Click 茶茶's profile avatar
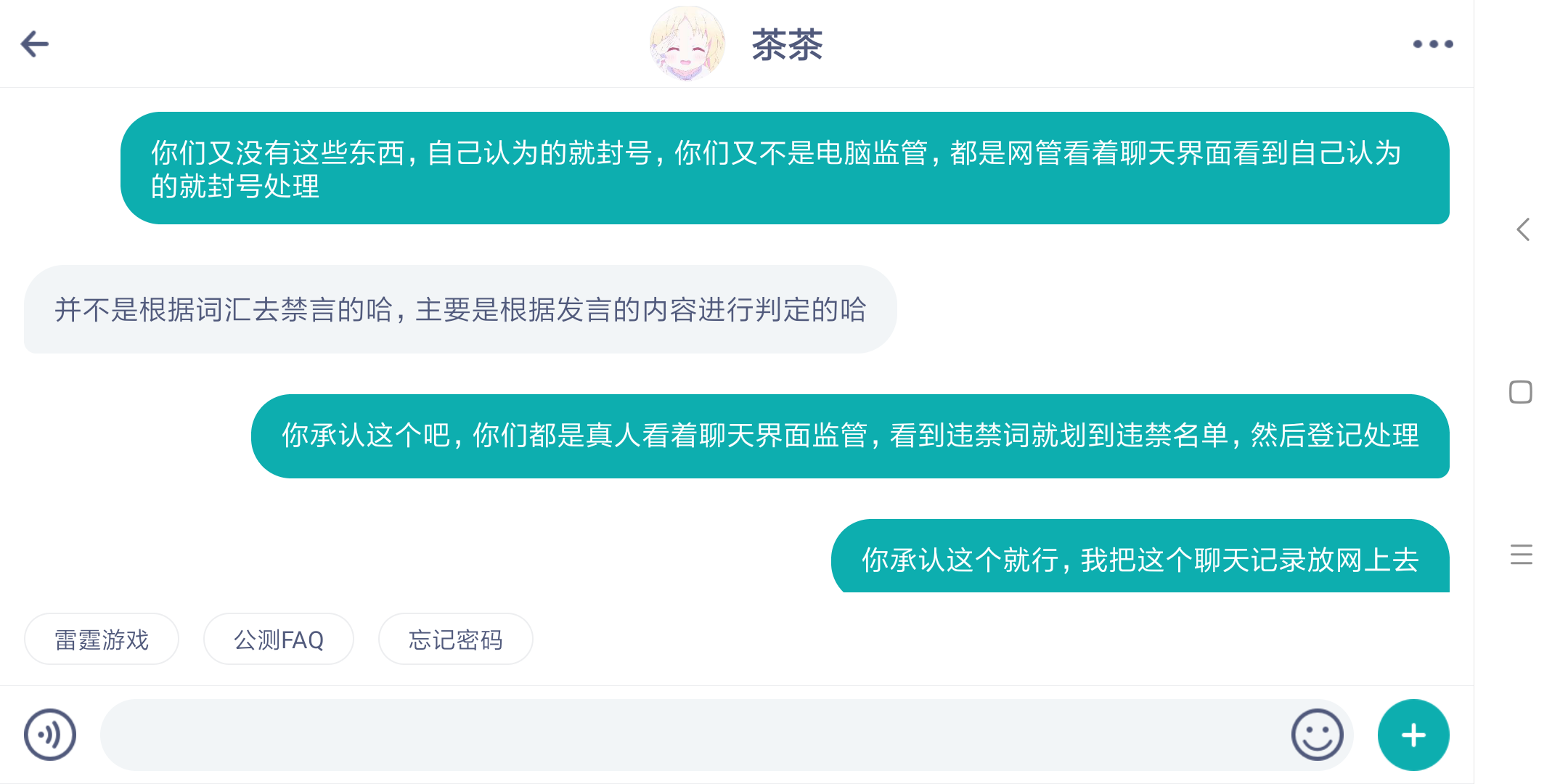The image size is (1568, 784). [x=687, y=44]
